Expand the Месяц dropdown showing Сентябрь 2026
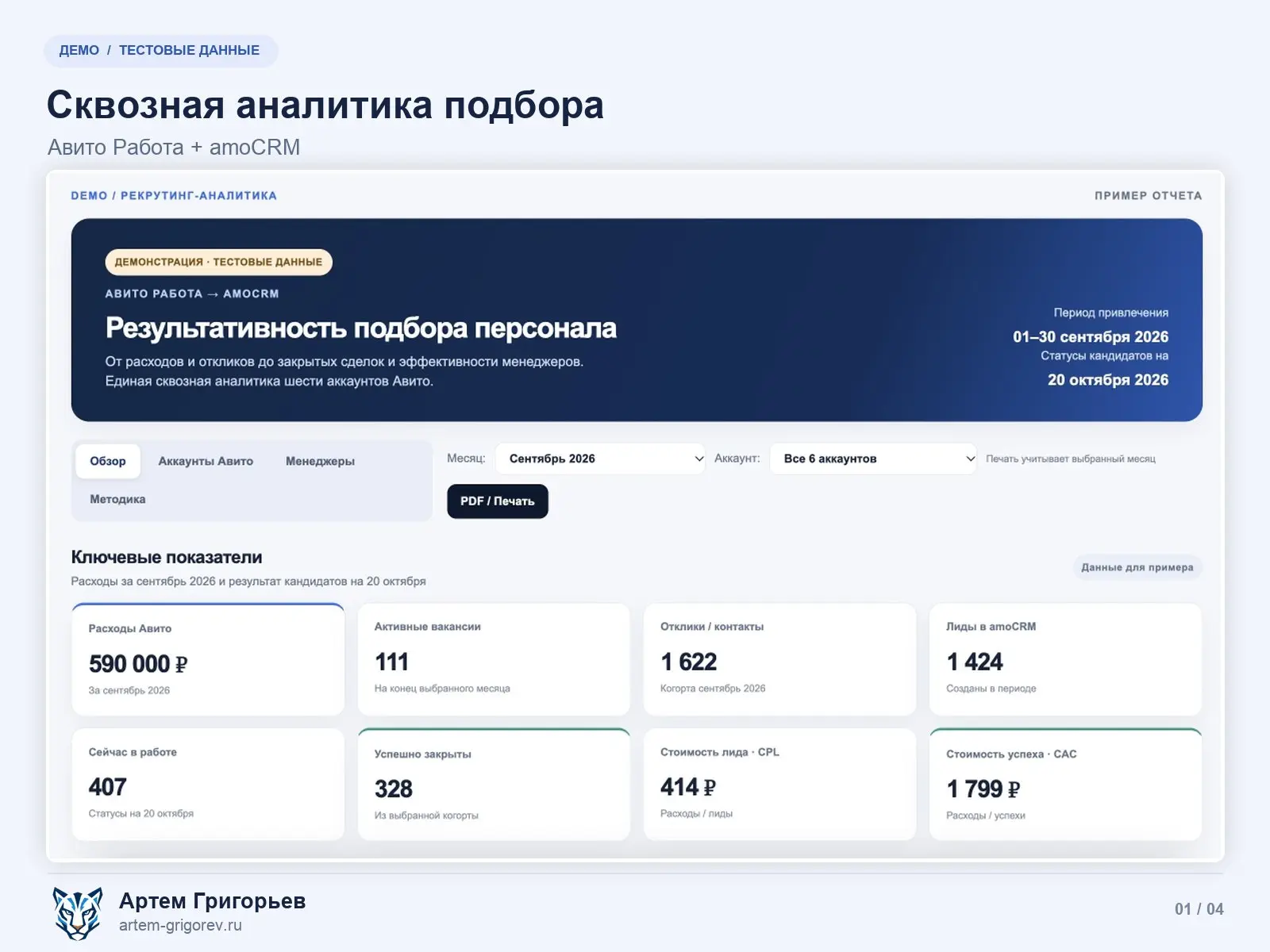The width and height of the screenshot is (1270, 952). (x=600, y=459)
